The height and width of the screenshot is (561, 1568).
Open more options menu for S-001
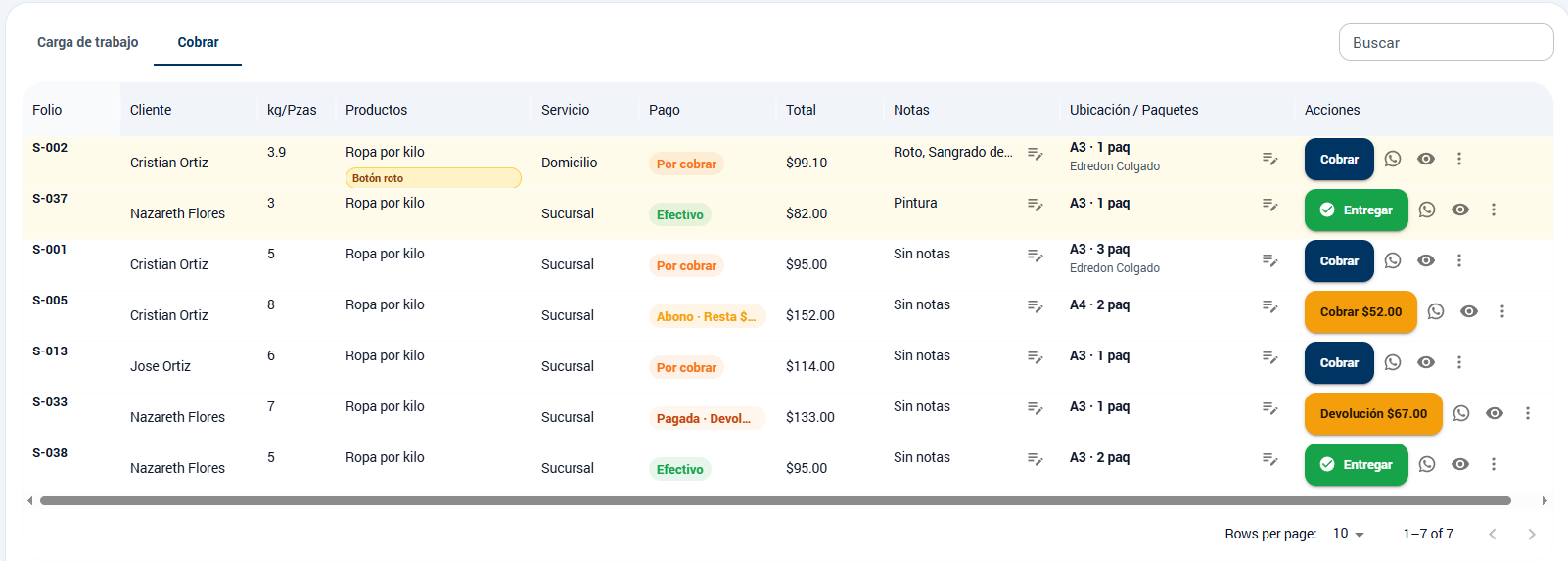[x=1459, y=260]
